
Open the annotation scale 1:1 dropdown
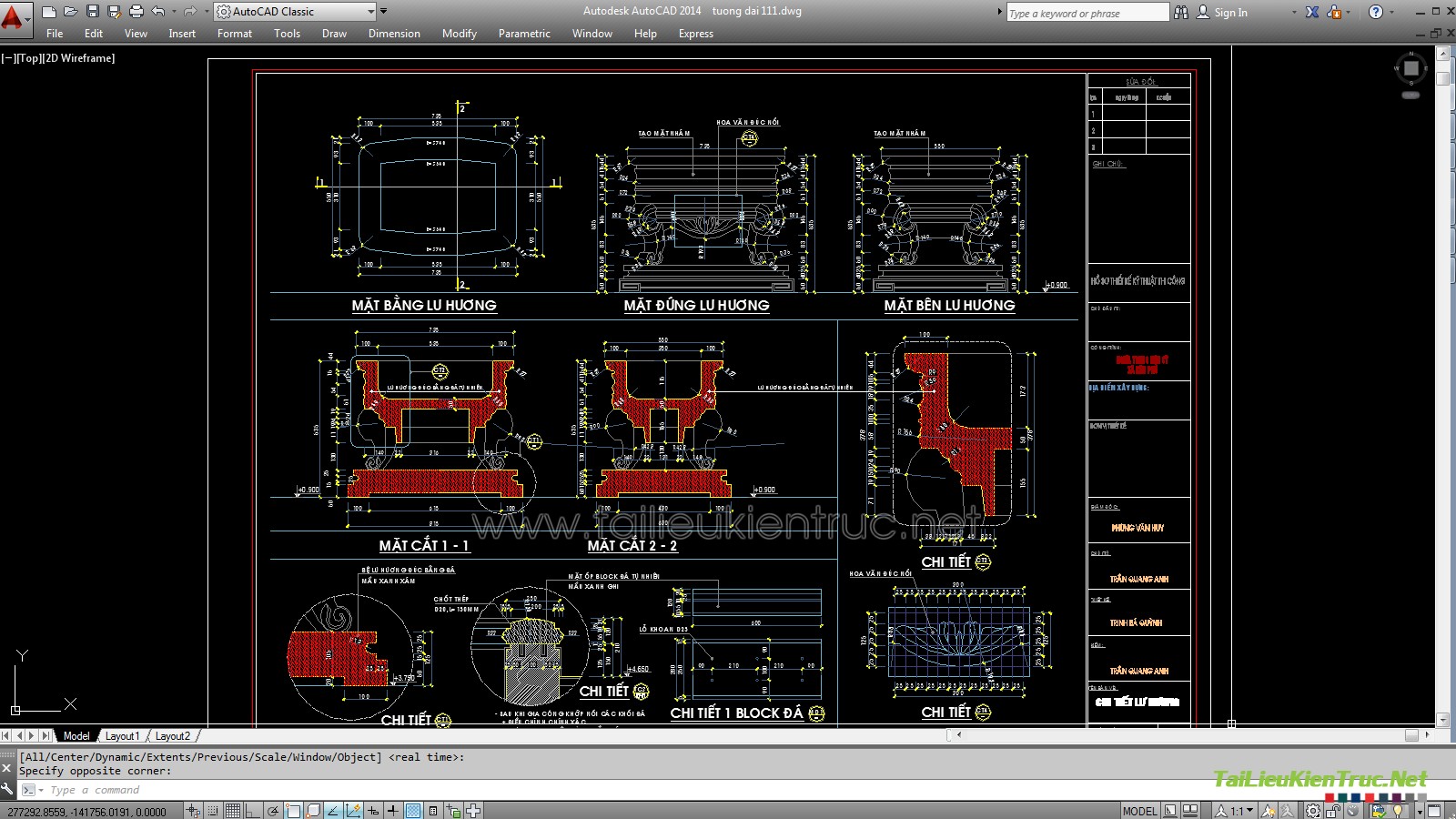click(1236, 811)
